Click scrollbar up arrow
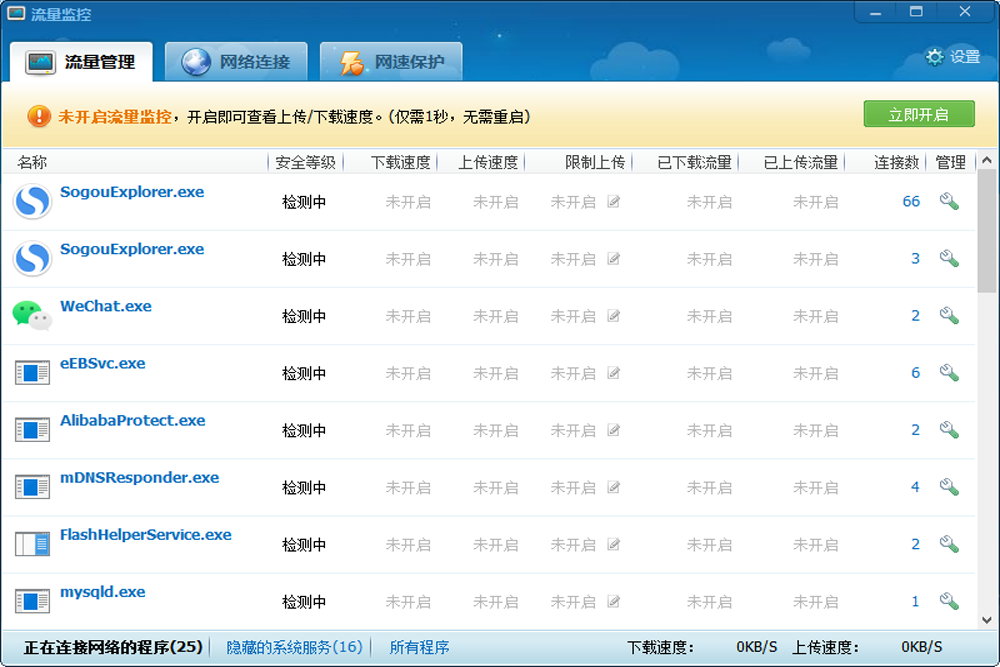Viewport: 1000px width, 667px height. (987, 161)
